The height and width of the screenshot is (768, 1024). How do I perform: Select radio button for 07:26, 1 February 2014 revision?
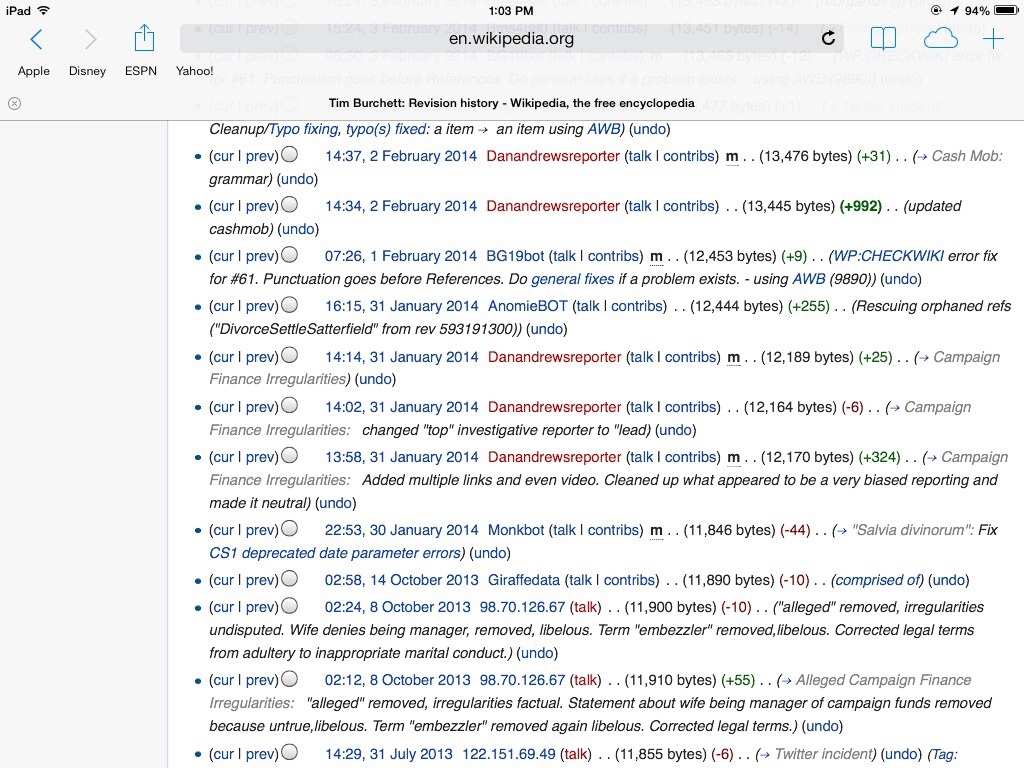click(289, 254)
